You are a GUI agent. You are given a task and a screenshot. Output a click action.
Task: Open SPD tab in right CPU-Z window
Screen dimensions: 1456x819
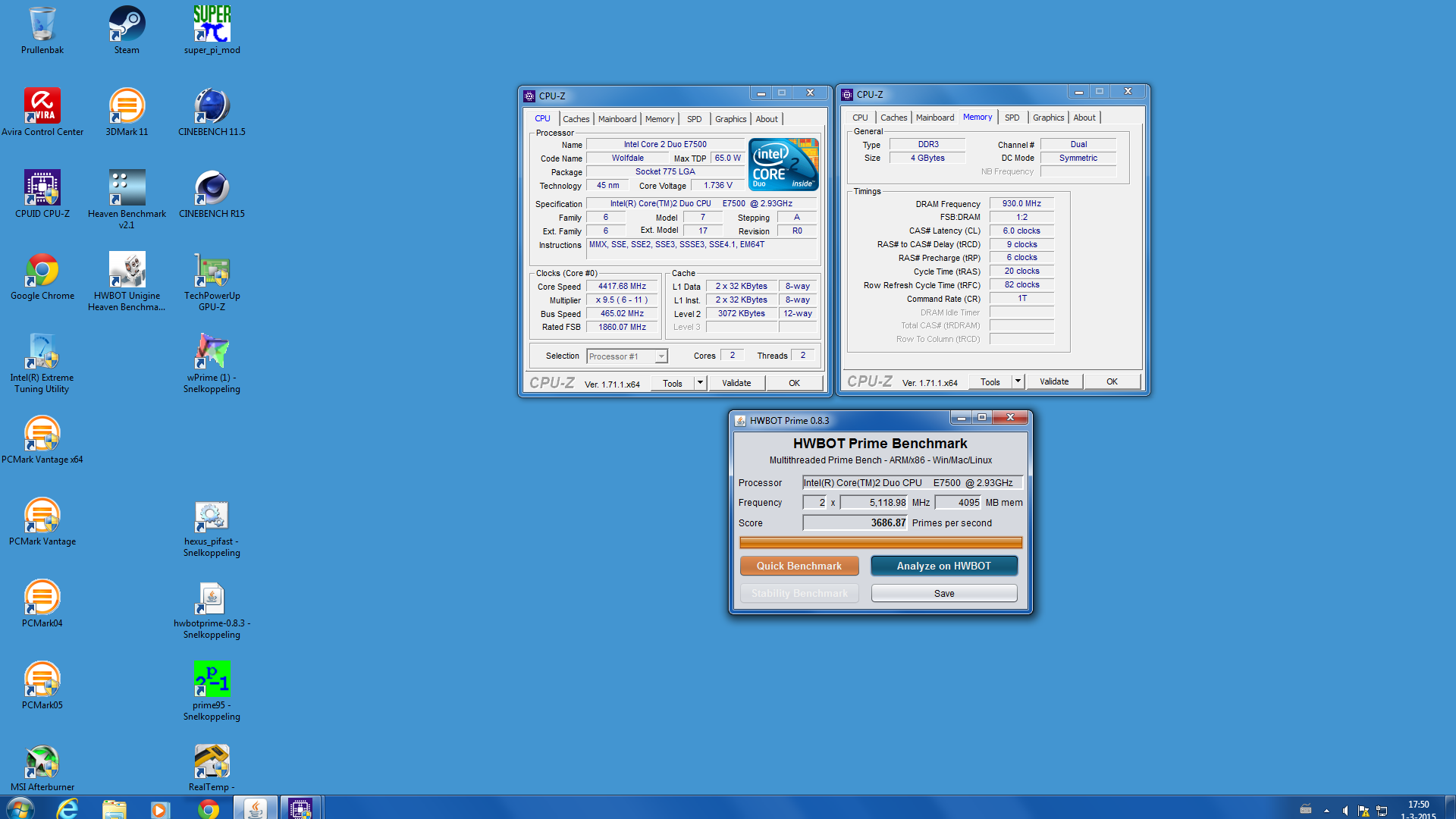point(1012,118)
